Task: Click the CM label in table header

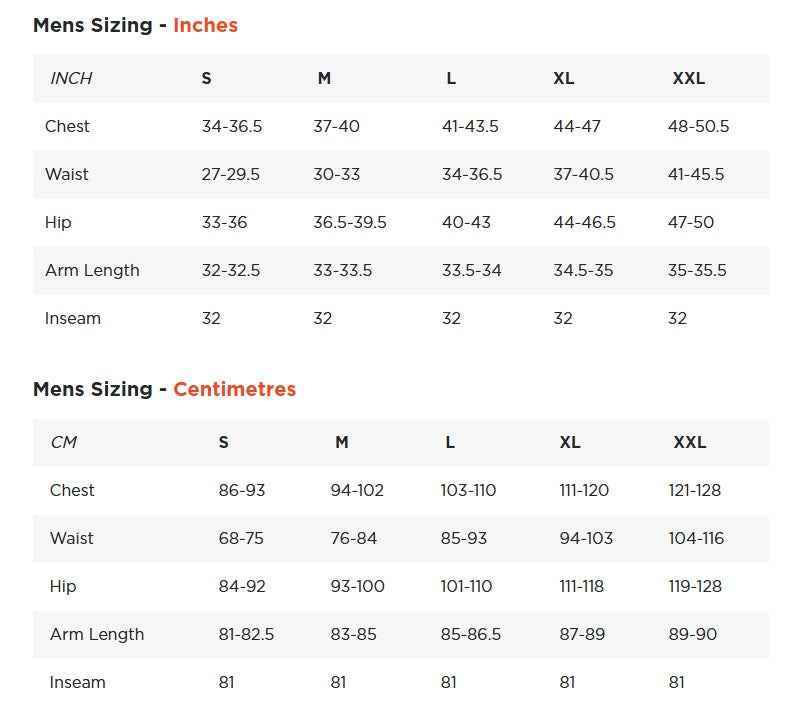Action: click(x=63, y=442)
